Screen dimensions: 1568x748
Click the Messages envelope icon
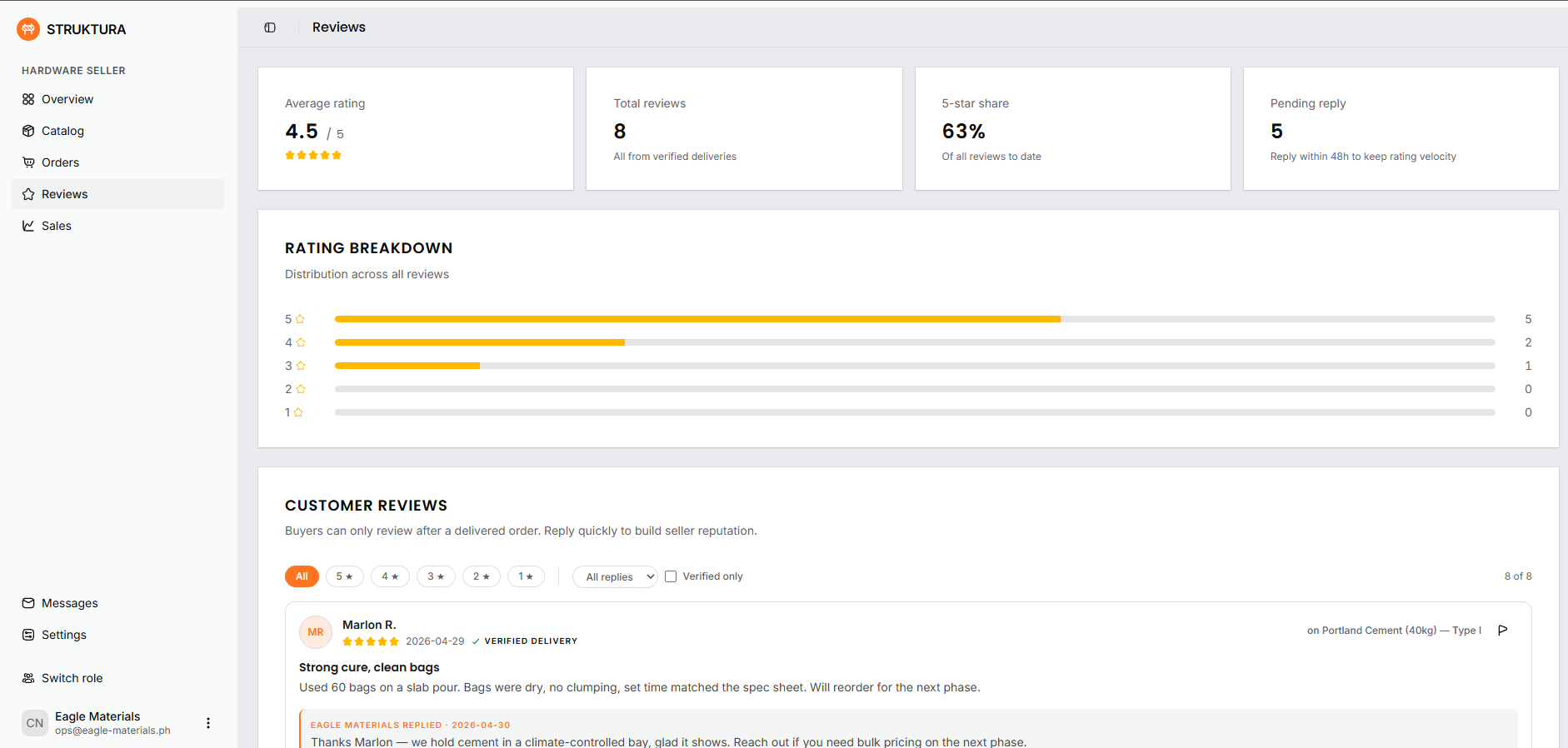[28, 603]
